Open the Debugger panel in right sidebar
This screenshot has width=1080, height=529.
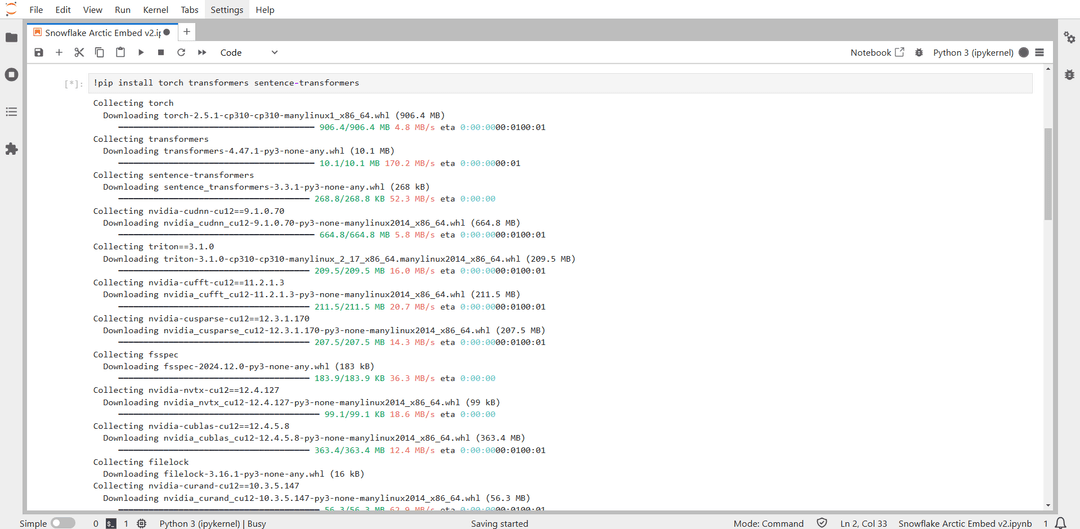tap(1069, 74)
